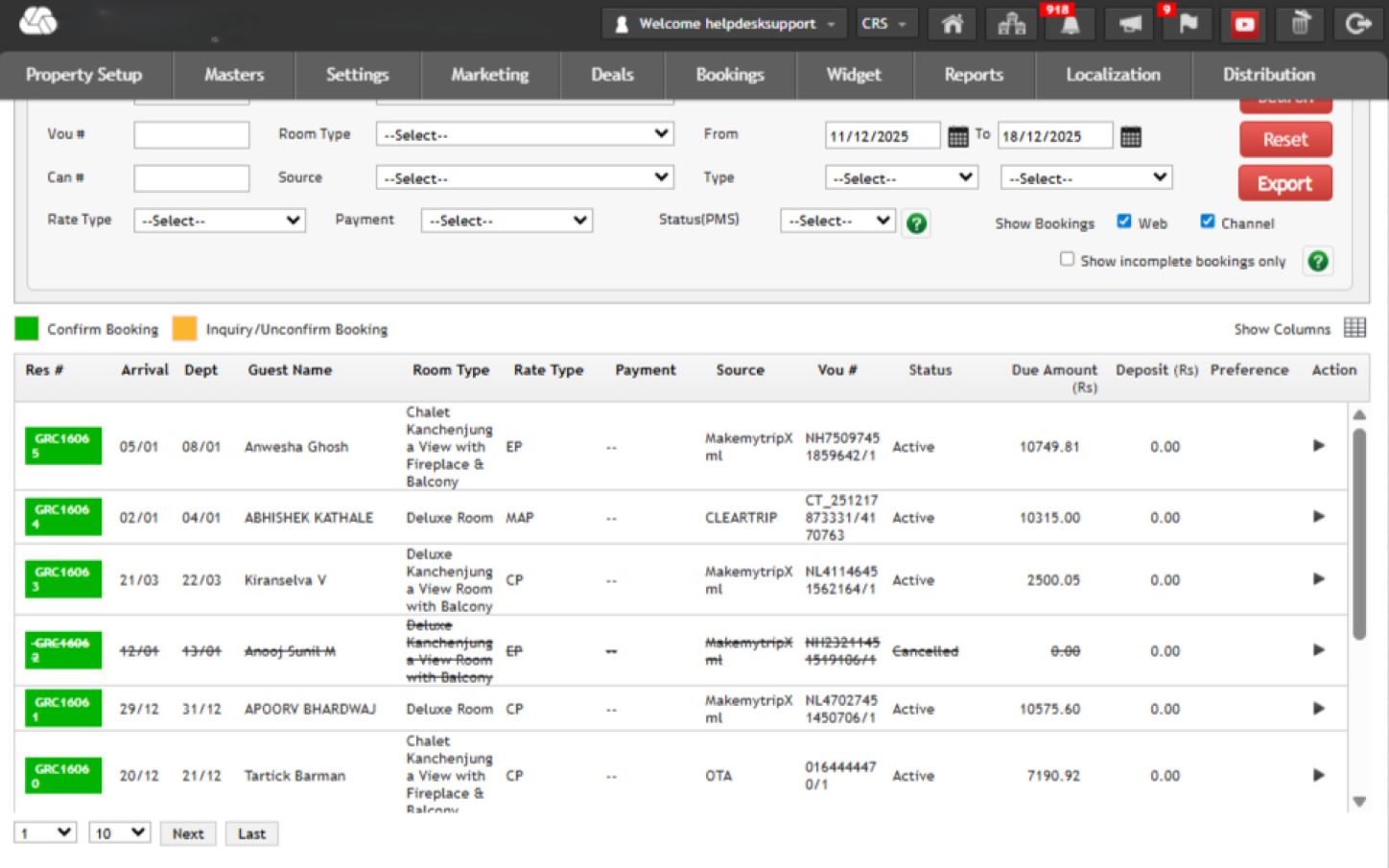Open the Bookings menu
This screenshot has width=1389, height=868.
(x=730, y=75)
